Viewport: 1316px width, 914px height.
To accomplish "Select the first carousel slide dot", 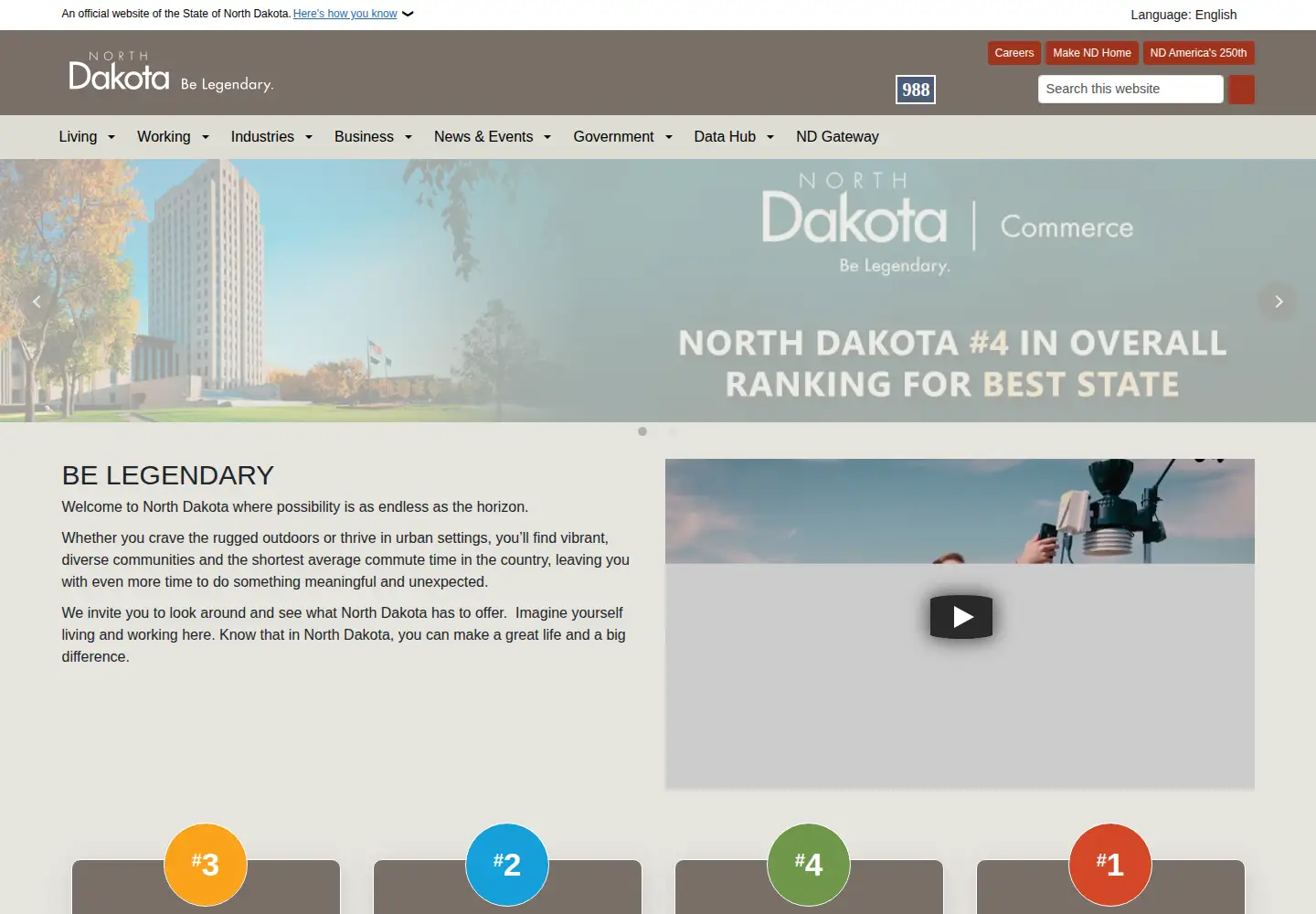I will click(x=642, y=431).
